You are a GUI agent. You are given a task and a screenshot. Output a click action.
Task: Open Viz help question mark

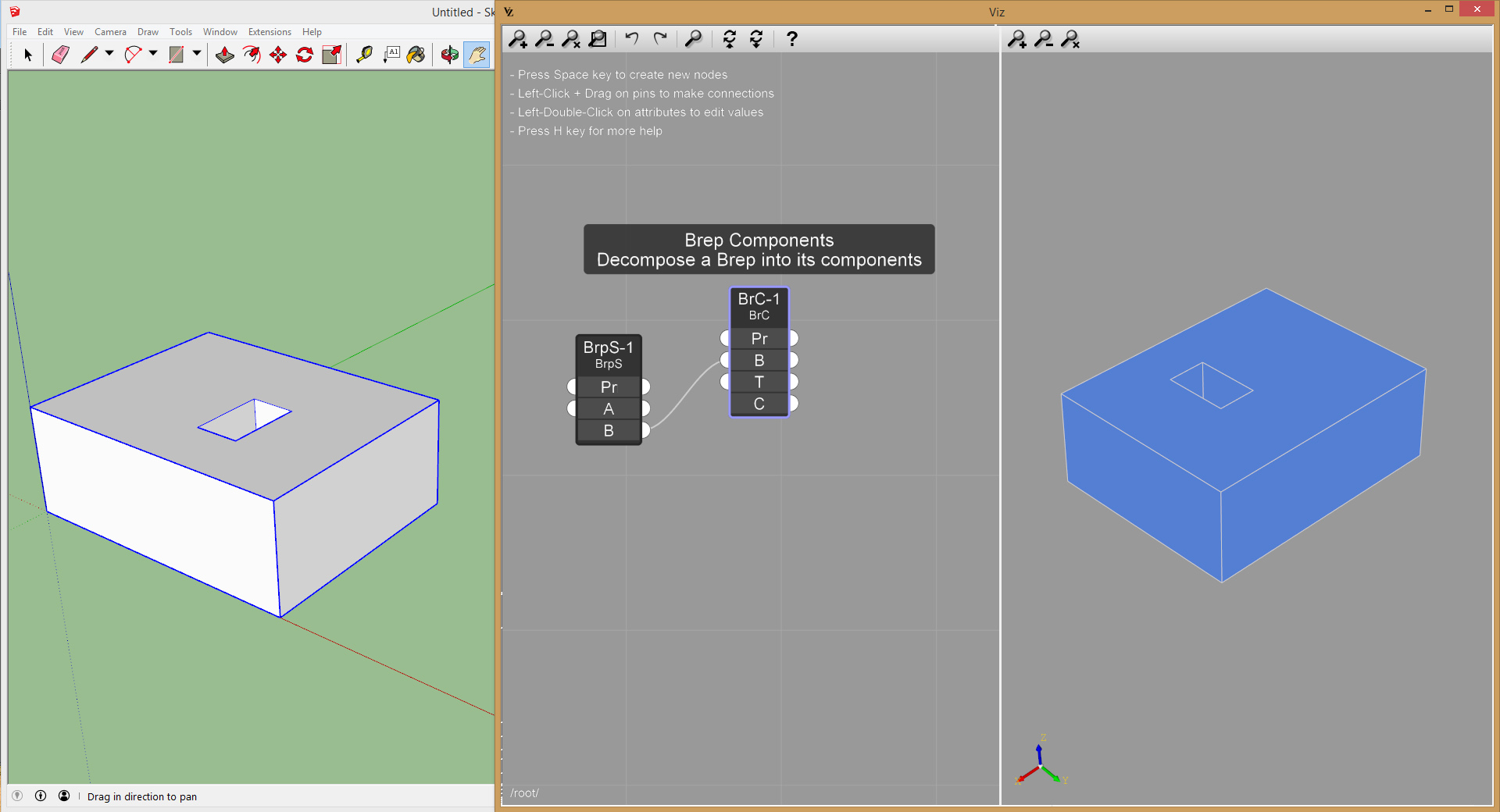(791, 39)
